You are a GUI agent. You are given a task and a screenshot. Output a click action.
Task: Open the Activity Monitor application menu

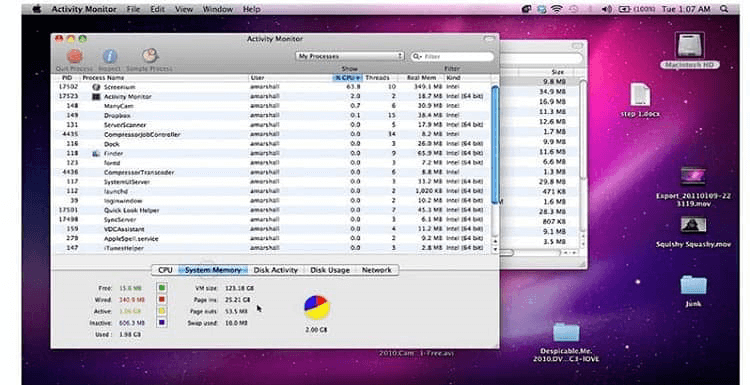click(84, 9)
